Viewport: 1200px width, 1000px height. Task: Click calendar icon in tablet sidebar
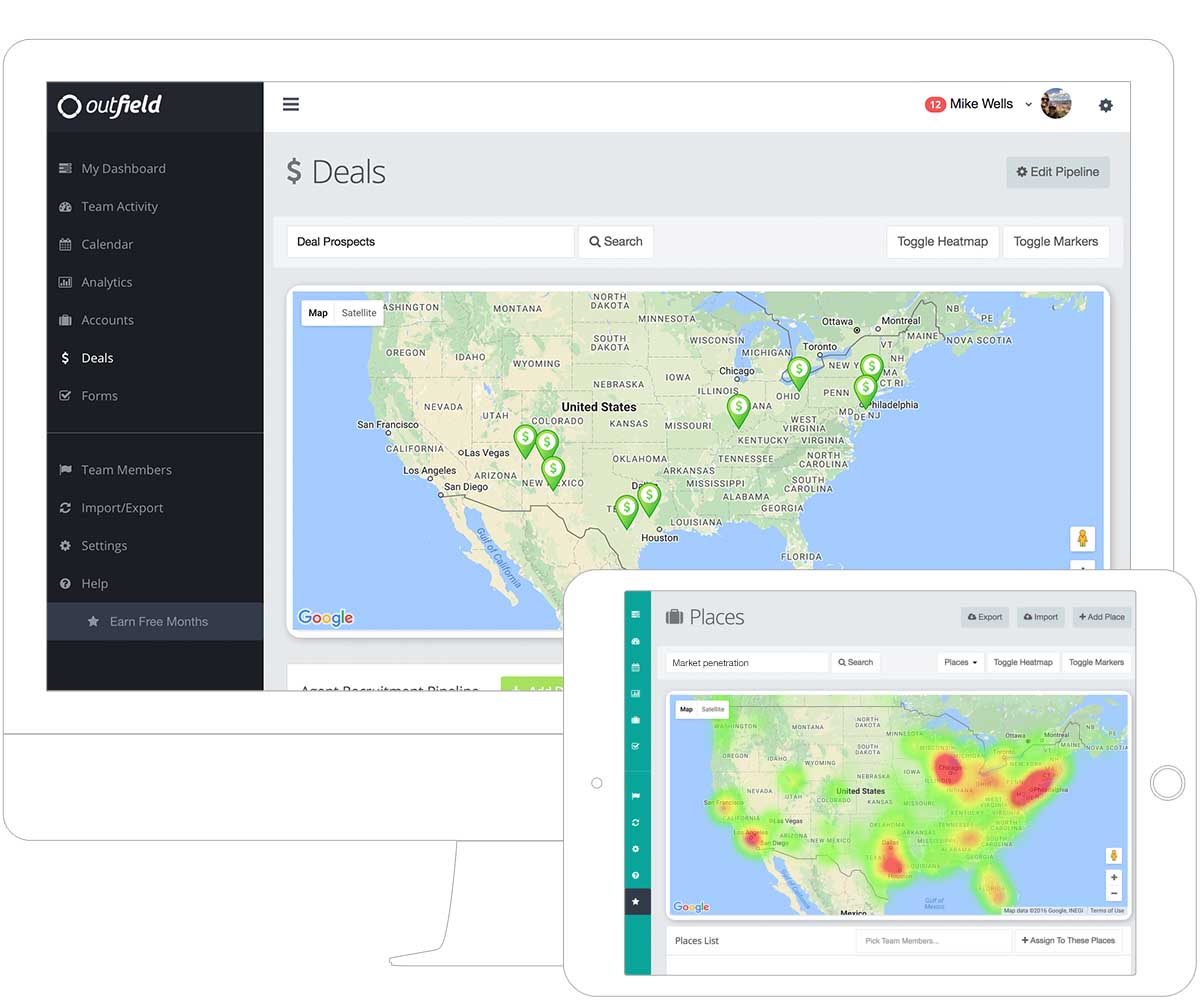[637, 667]
